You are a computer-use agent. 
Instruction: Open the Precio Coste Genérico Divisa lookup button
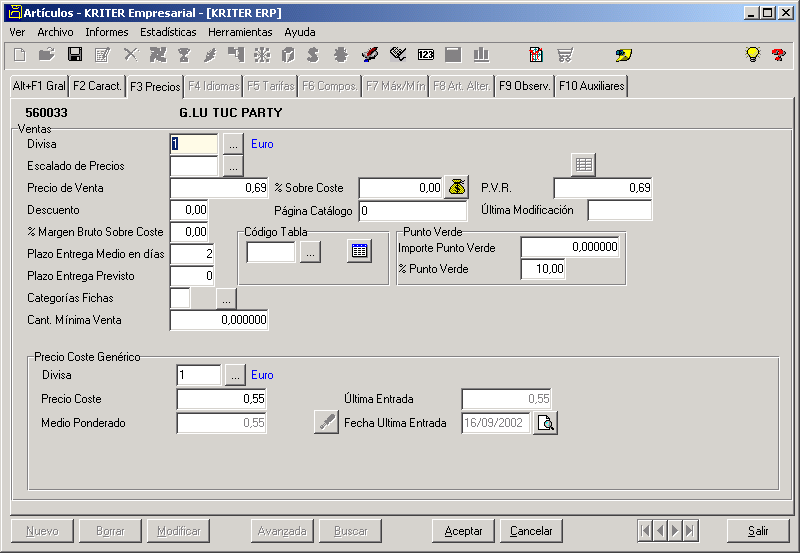[x=235, y=375]
